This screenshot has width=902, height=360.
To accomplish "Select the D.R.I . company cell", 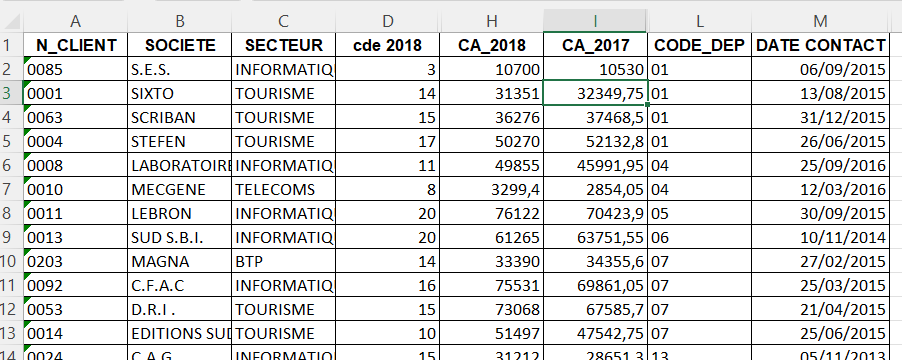I will (x=179, y=310).
